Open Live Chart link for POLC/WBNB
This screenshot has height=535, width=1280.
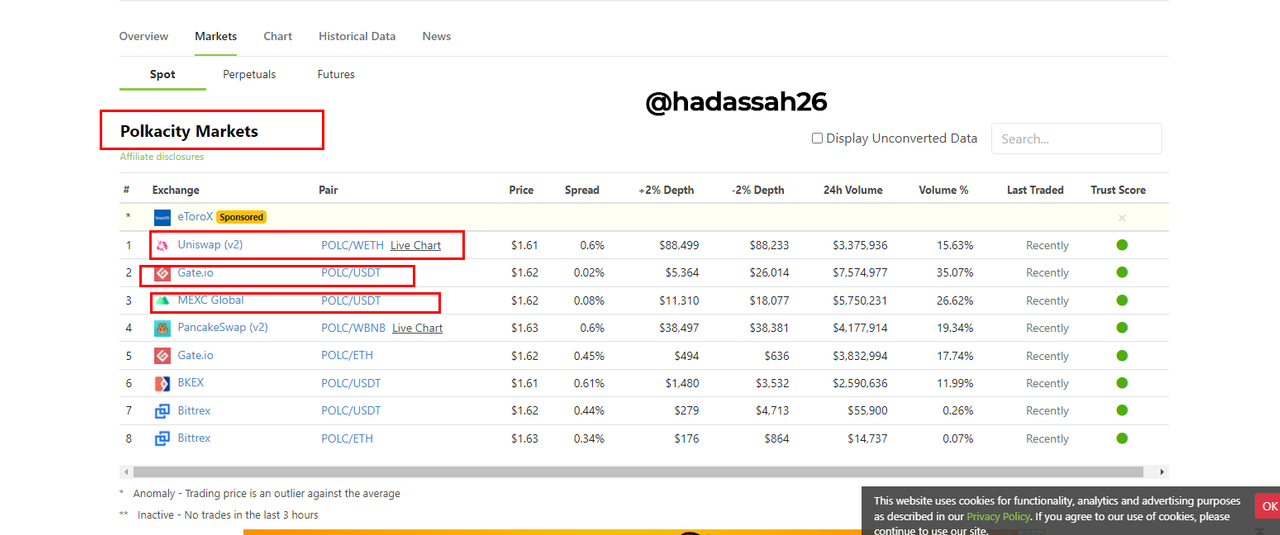[417, 328]
